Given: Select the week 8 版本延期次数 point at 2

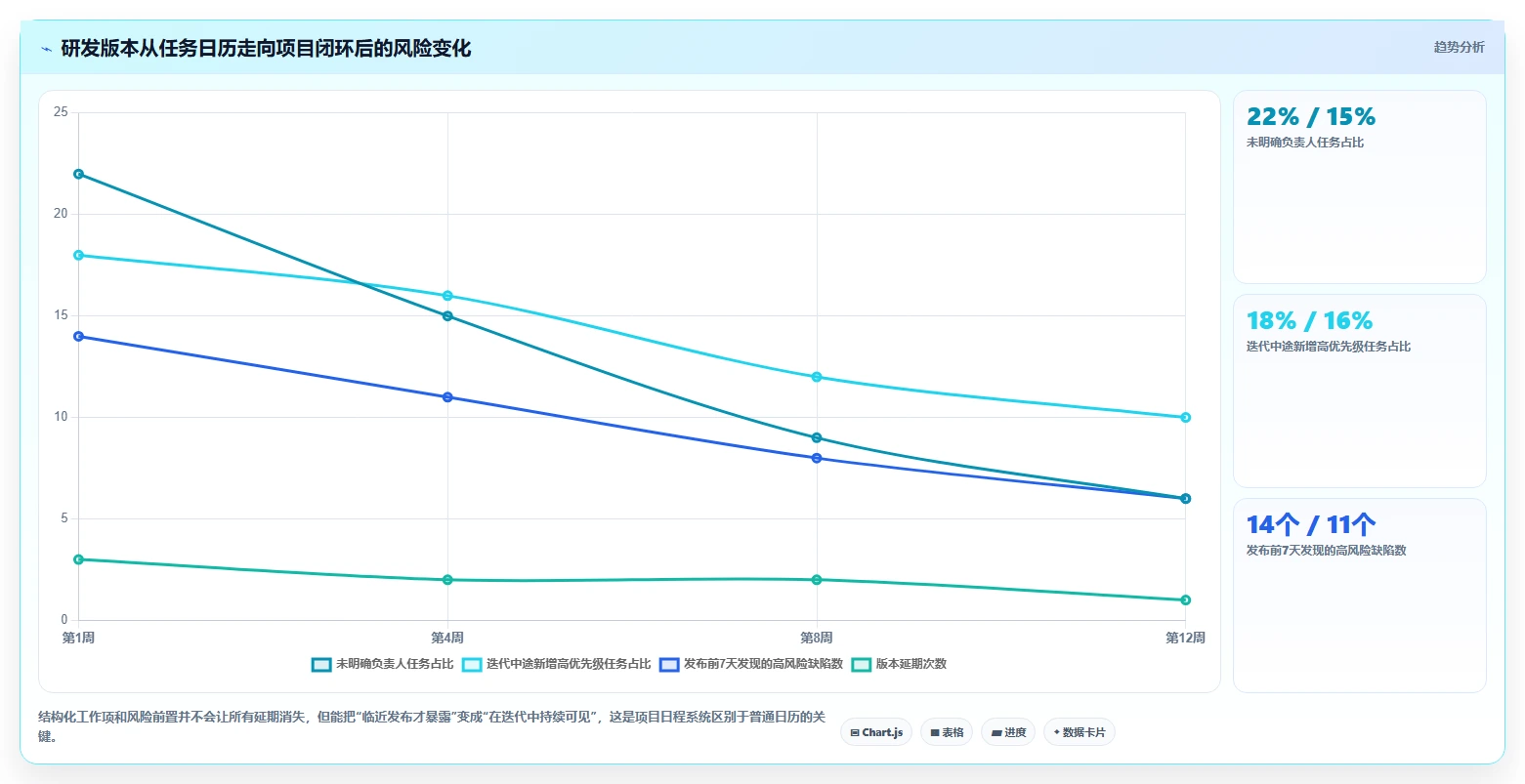Looking at the screenshot, I should (817, 580).
